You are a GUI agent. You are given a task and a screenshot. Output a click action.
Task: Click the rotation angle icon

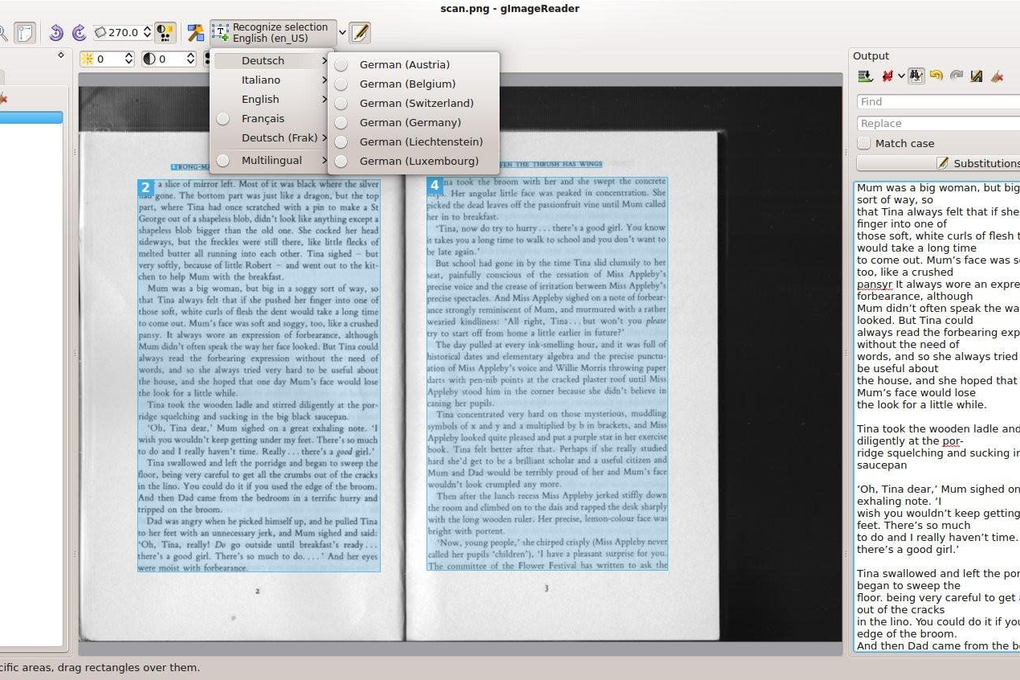click(x=100, y=32)
